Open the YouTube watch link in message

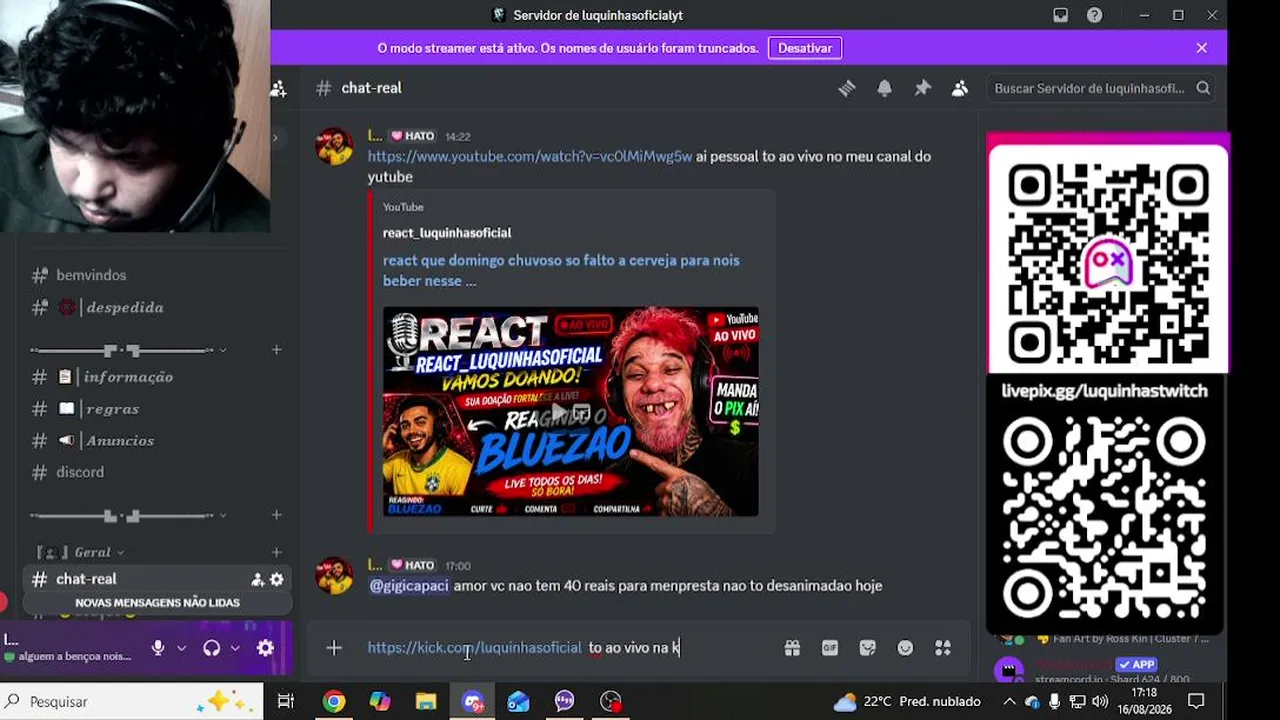tap(530, 156)
